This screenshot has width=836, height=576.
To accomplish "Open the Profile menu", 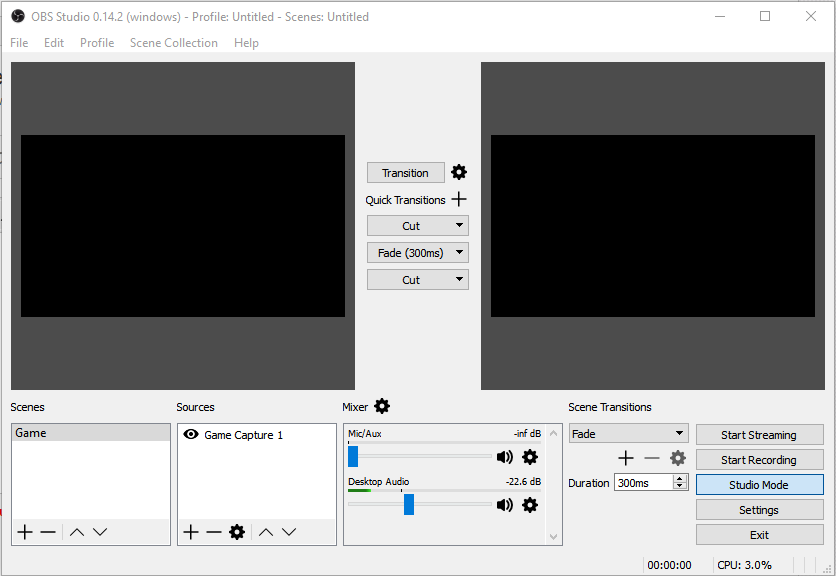I will (x=97, y=43).
